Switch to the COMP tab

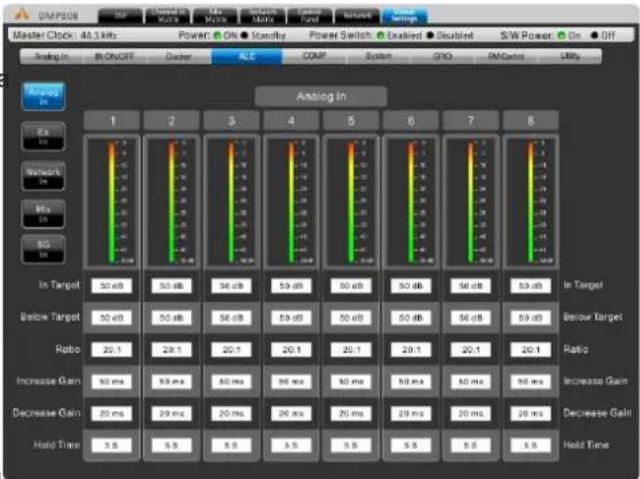point(314,56)
